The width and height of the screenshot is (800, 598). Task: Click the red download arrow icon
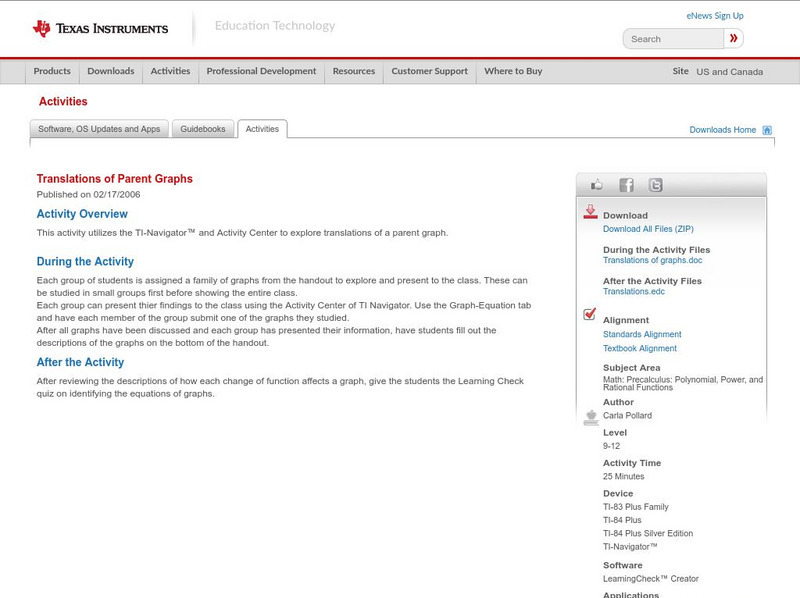(x=590, y=212)
